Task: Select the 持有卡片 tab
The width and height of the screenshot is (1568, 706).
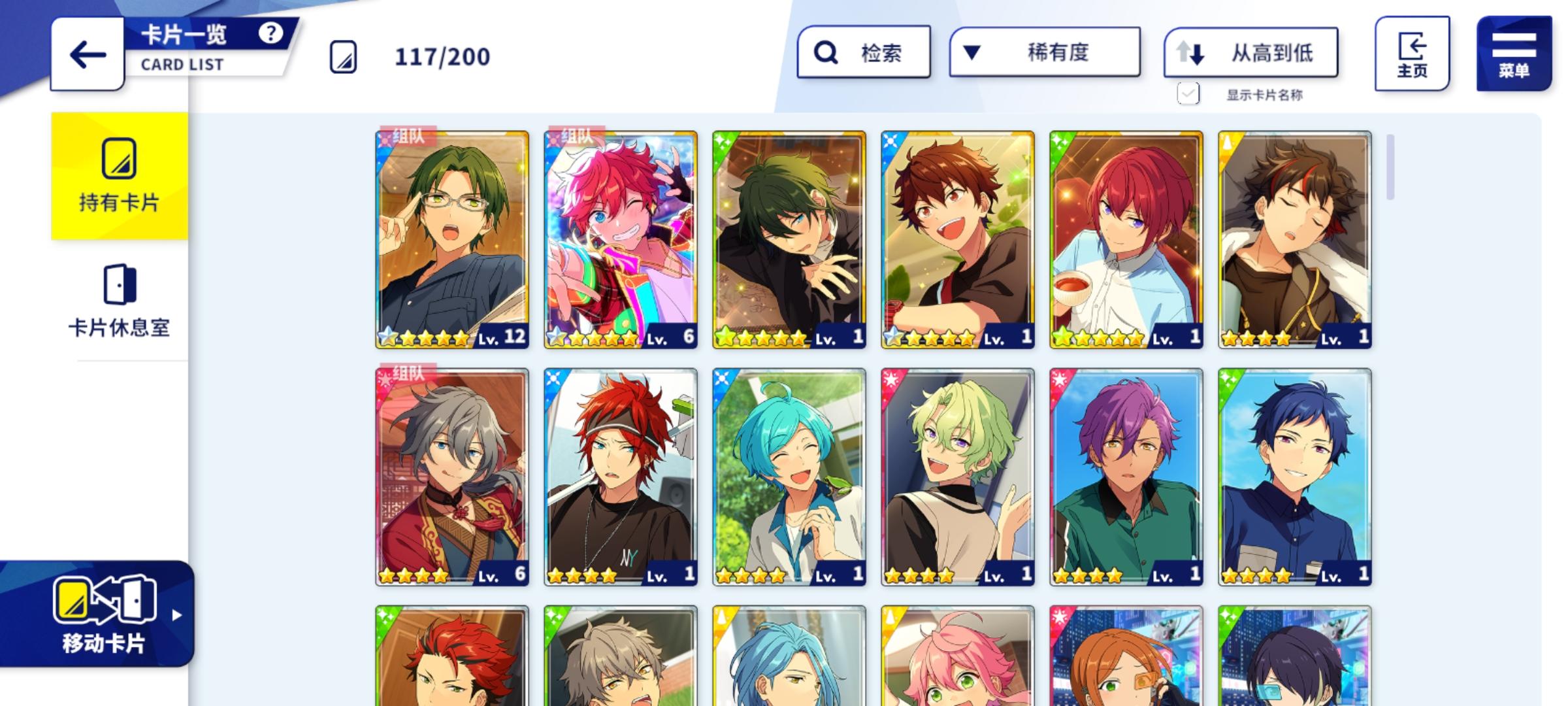Action: click(x=120, y=176)
